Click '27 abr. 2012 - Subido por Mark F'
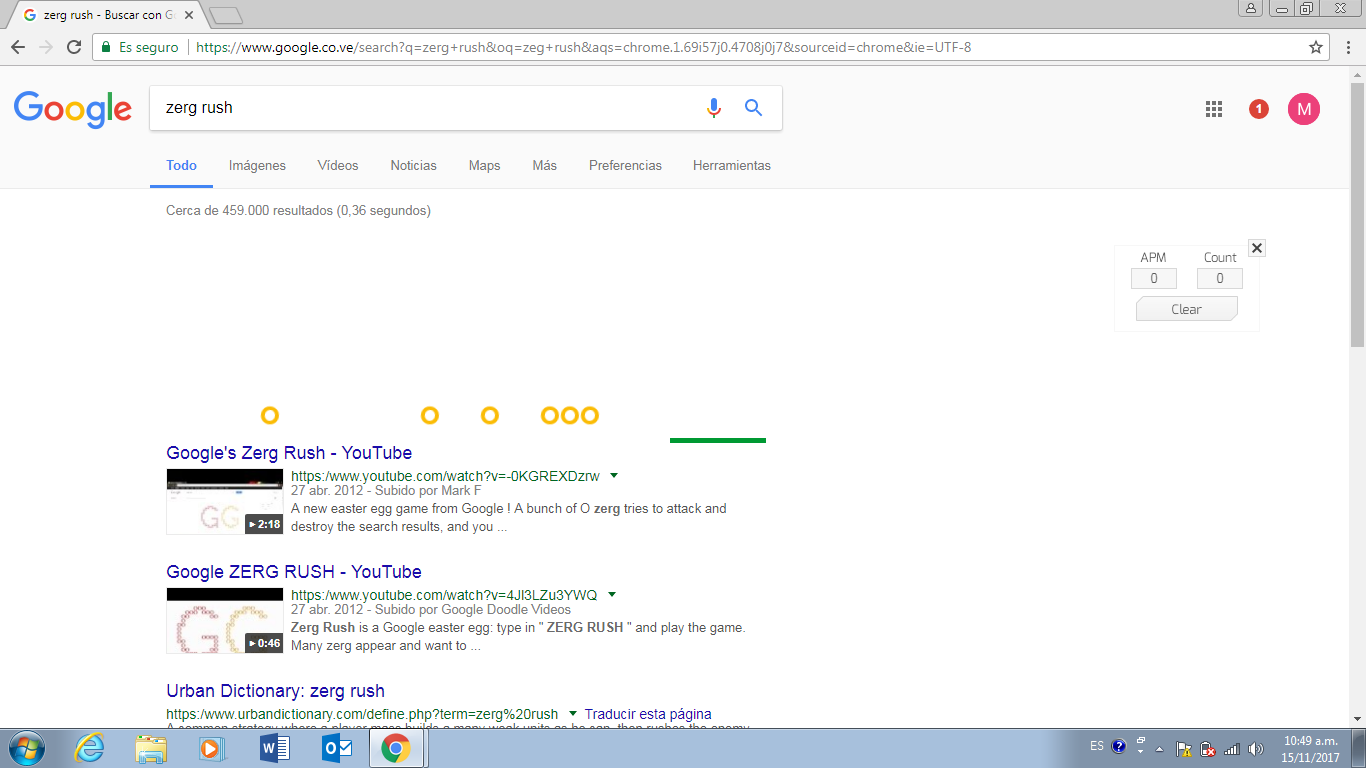 (x=386, y=491)
